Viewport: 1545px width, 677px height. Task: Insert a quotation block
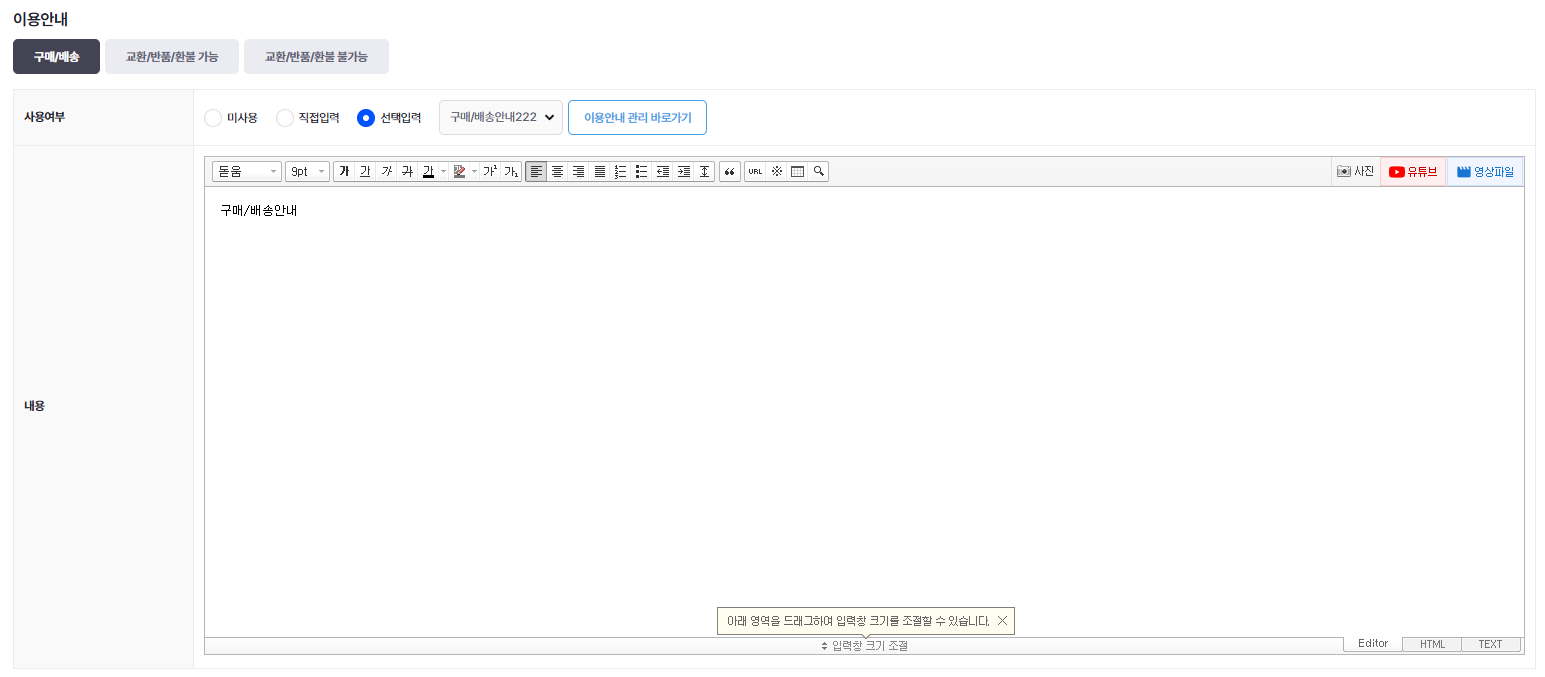click(x=730, y=171)
